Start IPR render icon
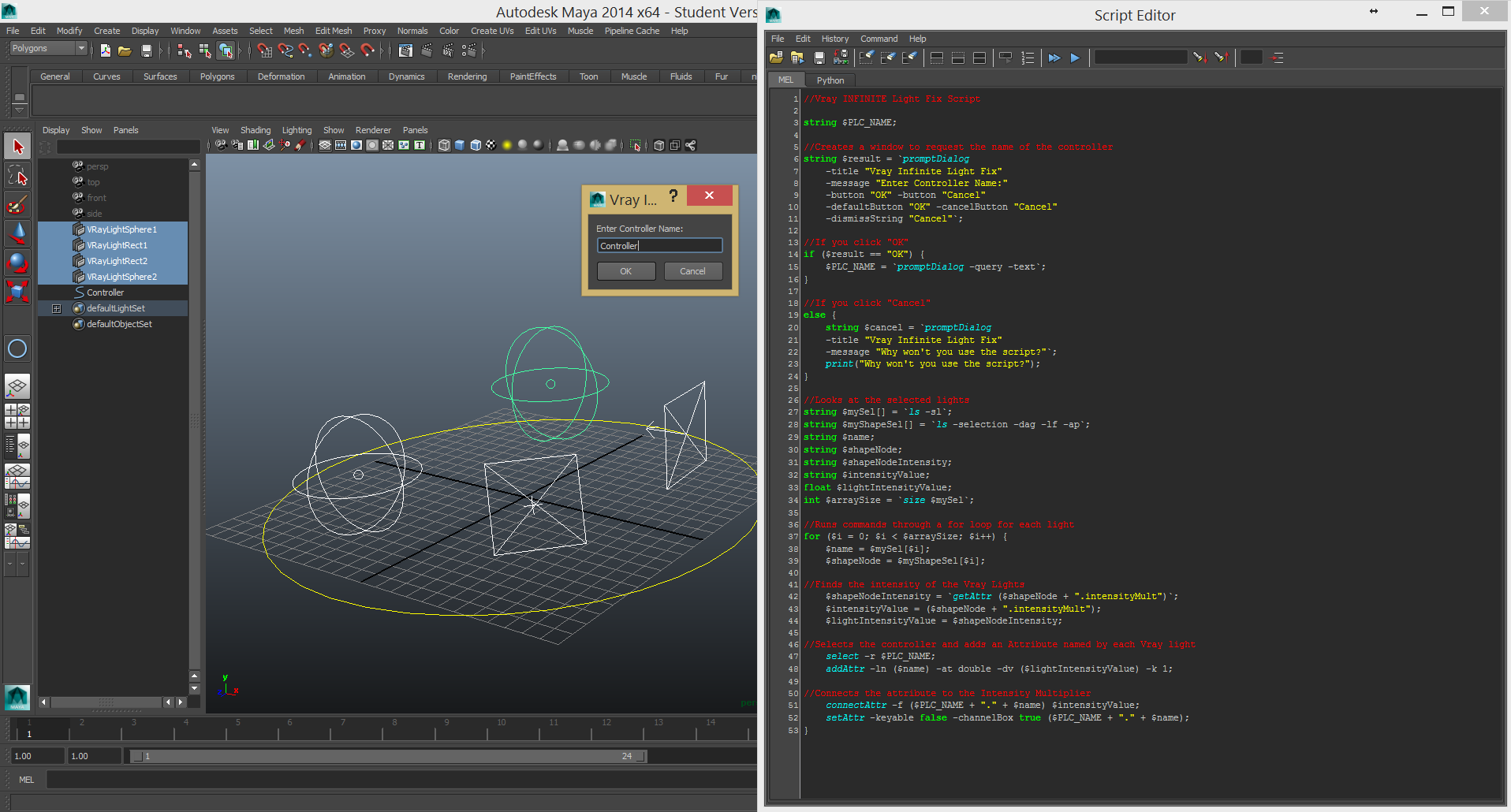 [448, 50]
